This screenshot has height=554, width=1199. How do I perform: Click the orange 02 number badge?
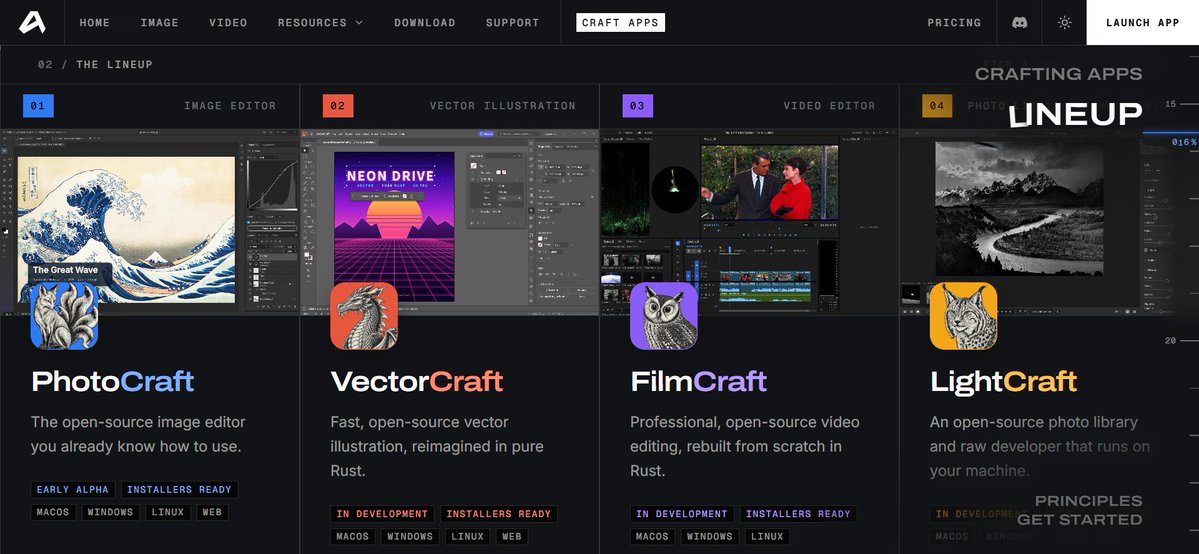click(338, 106)
